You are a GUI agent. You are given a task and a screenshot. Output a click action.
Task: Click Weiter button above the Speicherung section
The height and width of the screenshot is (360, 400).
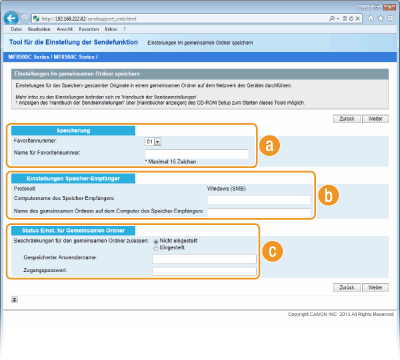375,119
